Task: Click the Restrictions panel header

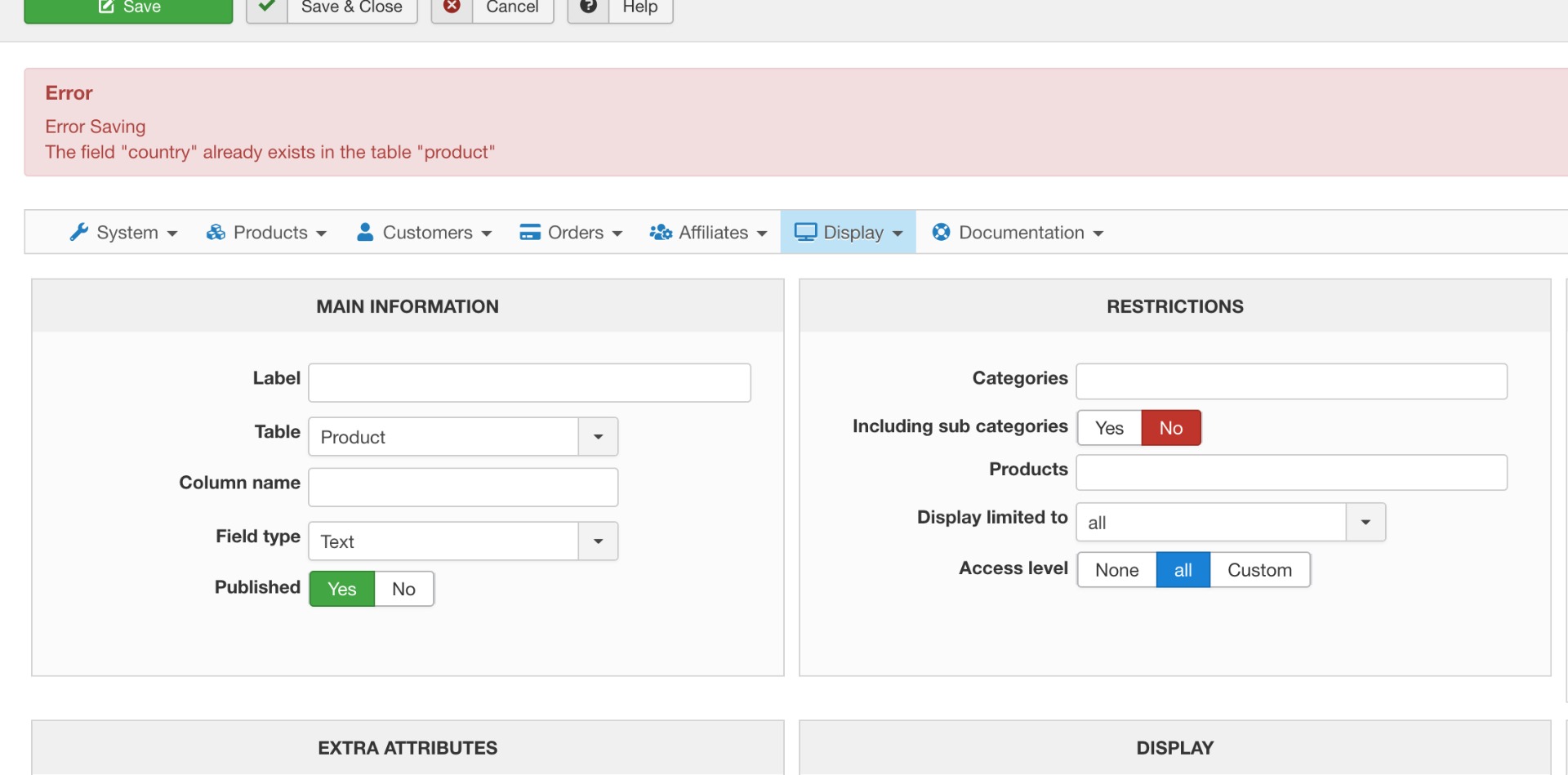Action: [x=1175, y=306]
